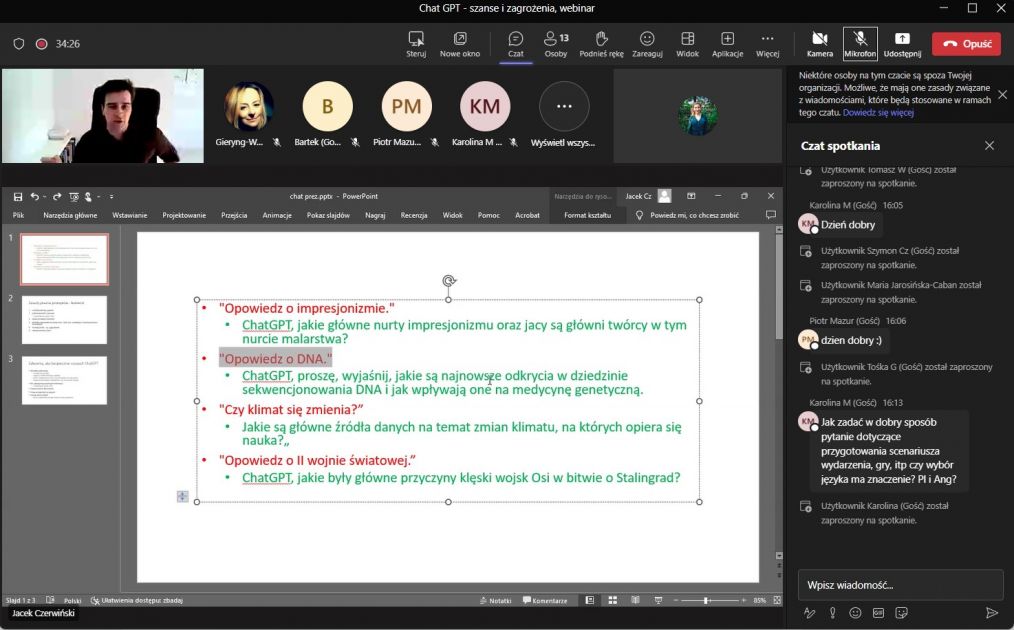The height and width of the screenshot is (630, 1014).
Task: Switch to Wstawianie tab
Action: coord(129,215)
